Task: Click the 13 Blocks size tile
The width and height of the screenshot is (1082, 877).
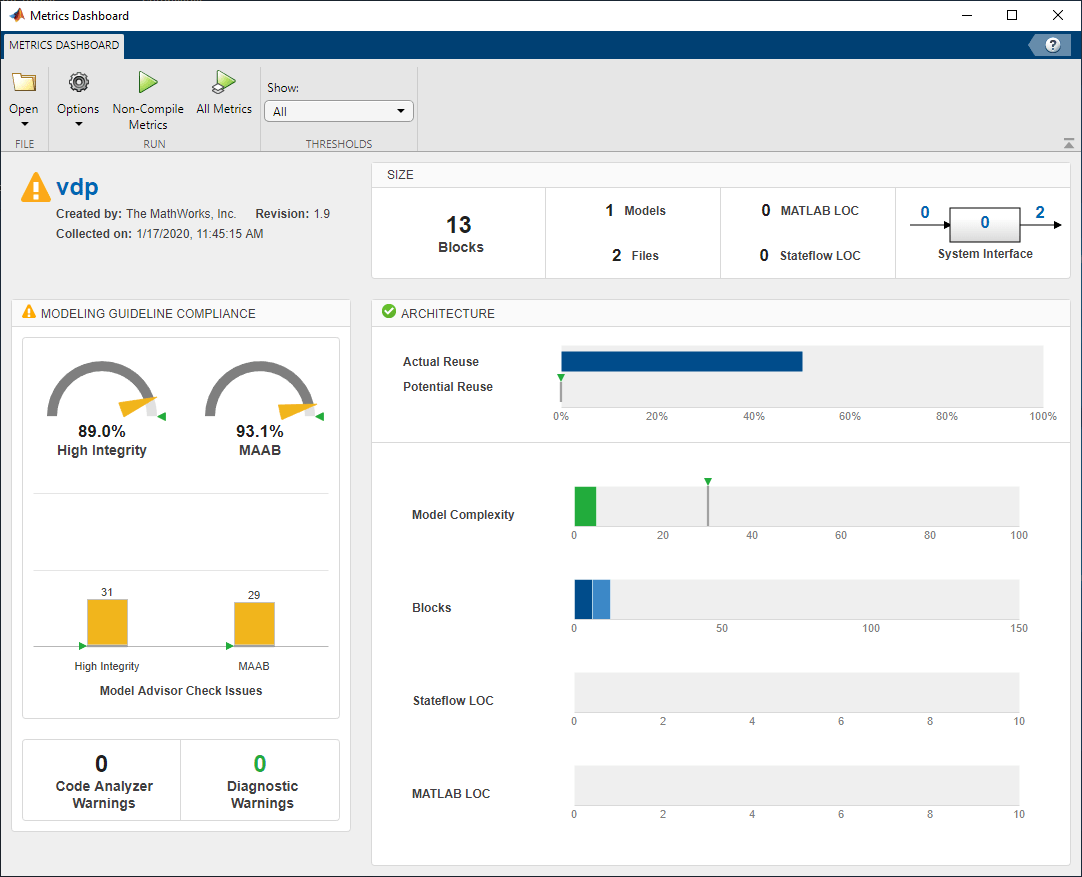Action: pos(458,234)
